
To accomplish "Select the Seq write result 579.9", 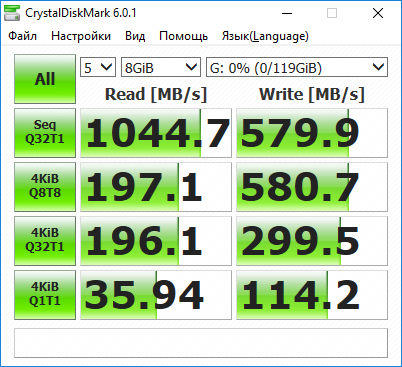I will click(x=312, y=133).
